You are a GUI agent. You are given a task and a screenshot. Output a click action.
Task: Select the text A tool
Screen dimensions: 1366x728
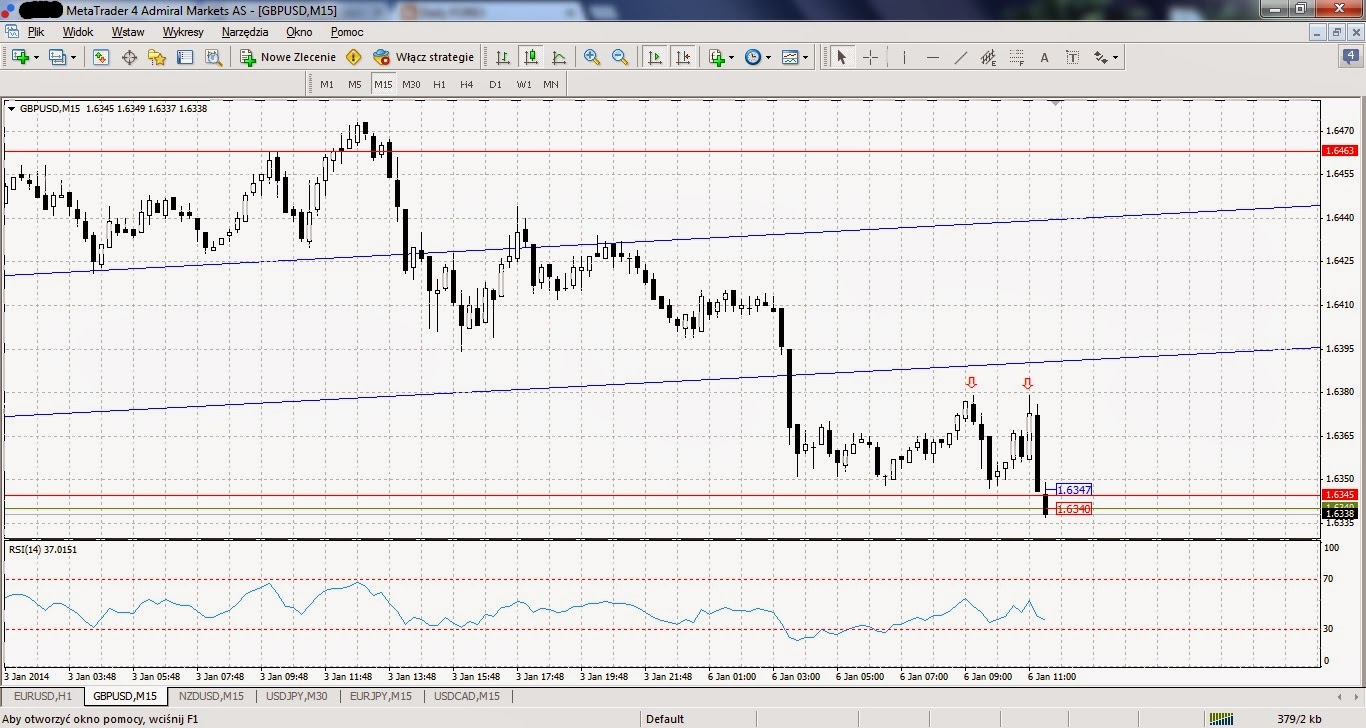(x=1045, y=57)
